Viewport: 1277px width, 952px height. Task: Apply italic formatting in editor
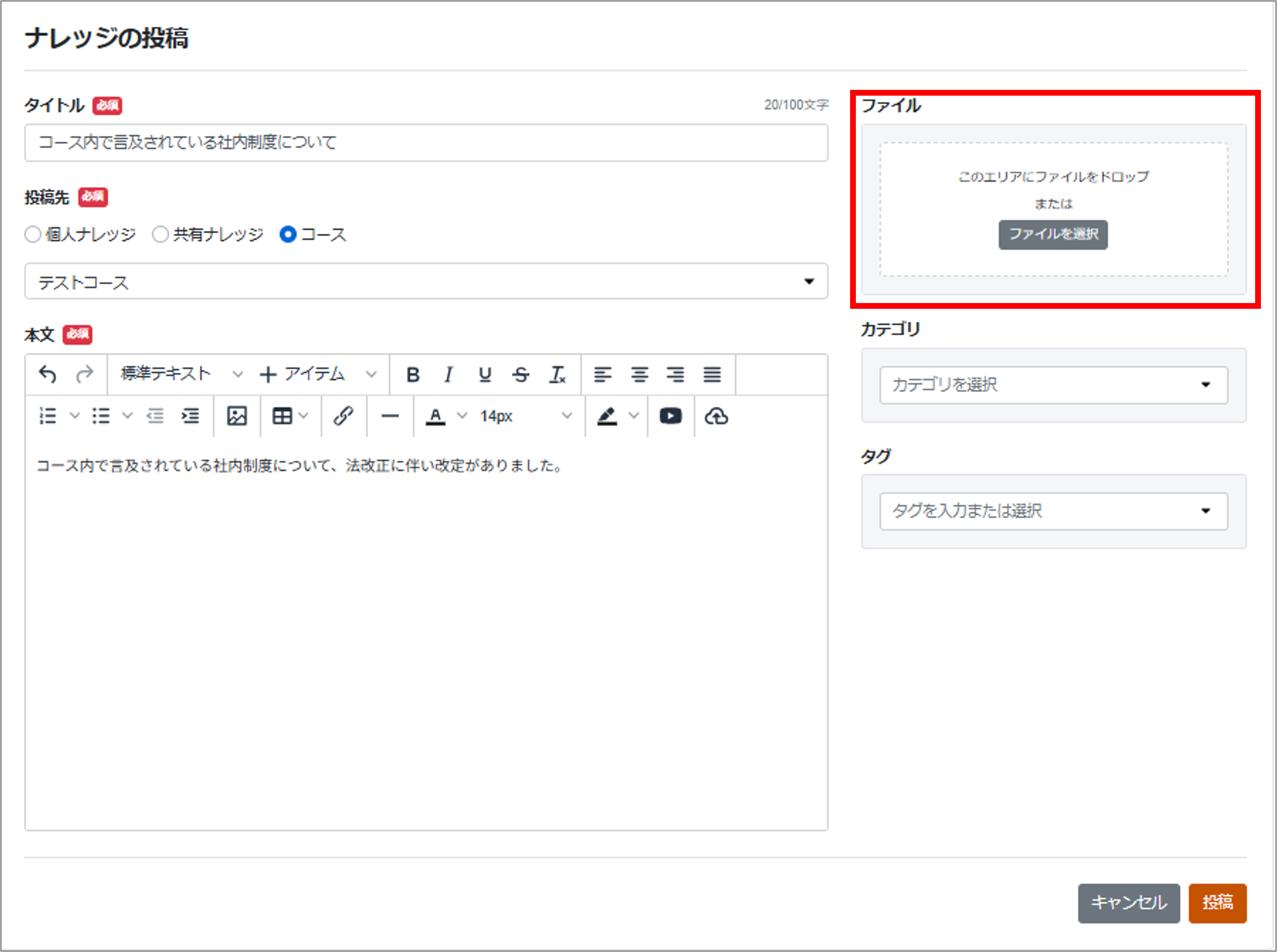pyautogui.click(x=448, y=375)
